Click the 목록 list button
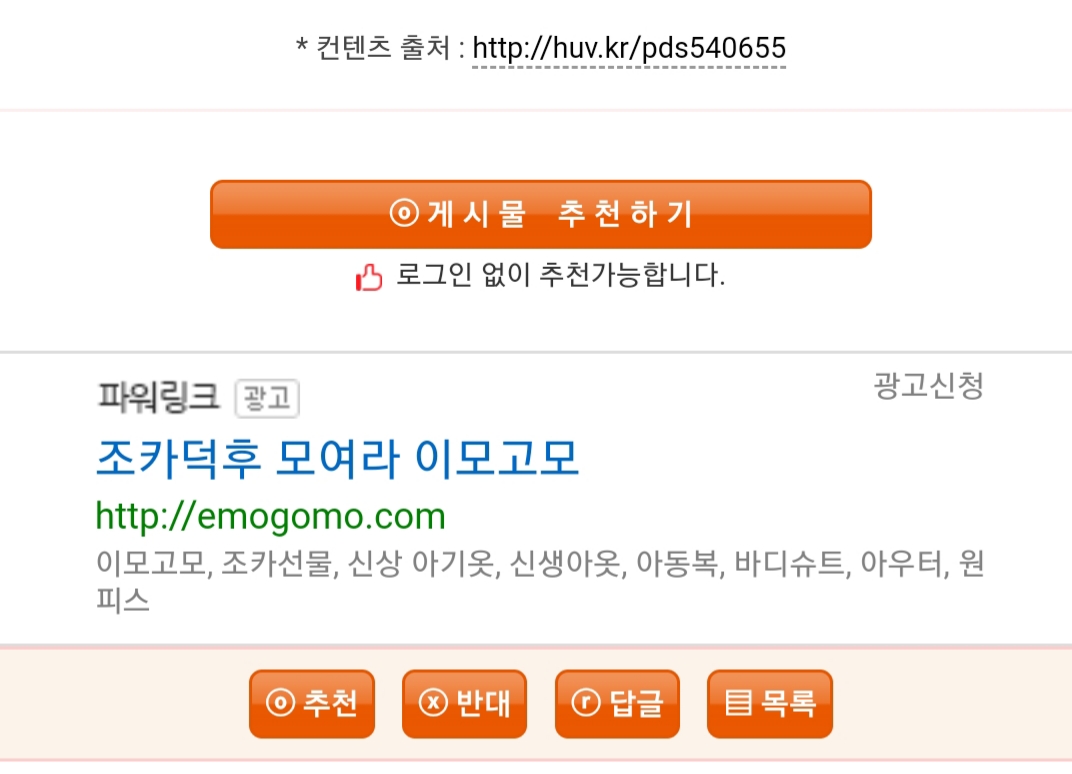Screen dimensions: 1072x774 pos(770,704)
